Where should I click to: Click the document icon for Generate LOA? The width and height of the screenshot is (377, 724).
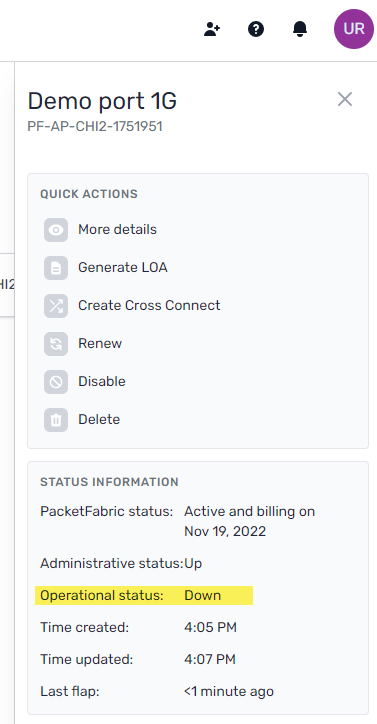pos(56,268)
